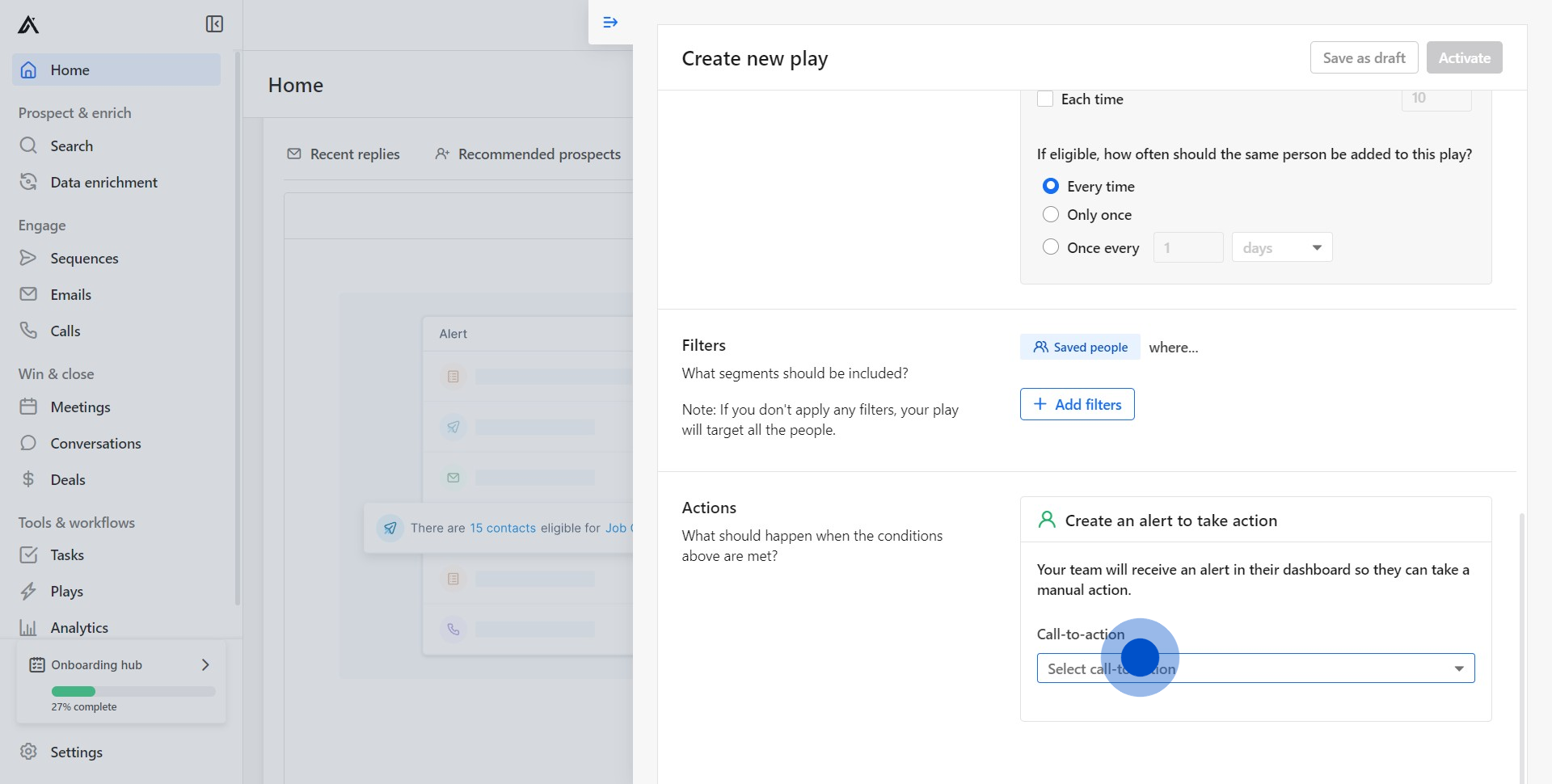Click the Create new play panel scrollbar
The width and height of the screenshot is (1552, 784).
pos(1522,647)
